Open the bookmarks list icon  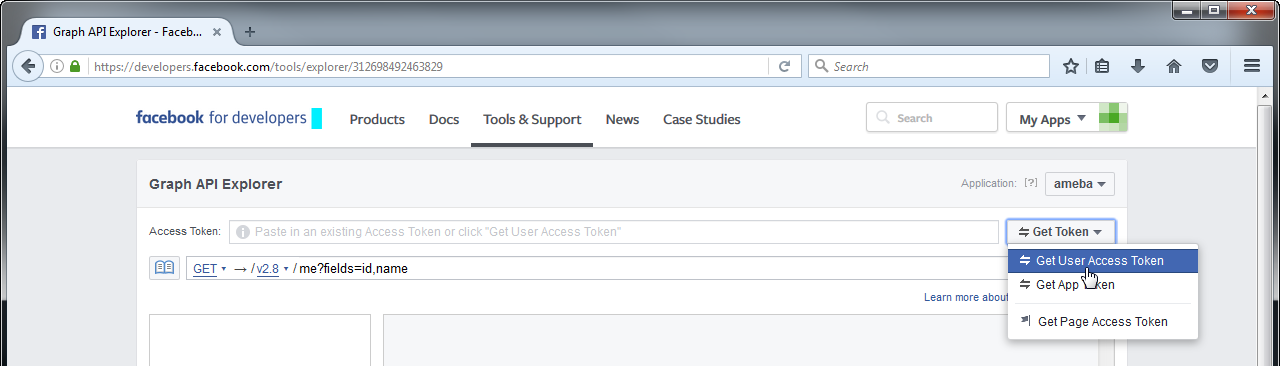pyautogui.click(x=1103, y=67)
